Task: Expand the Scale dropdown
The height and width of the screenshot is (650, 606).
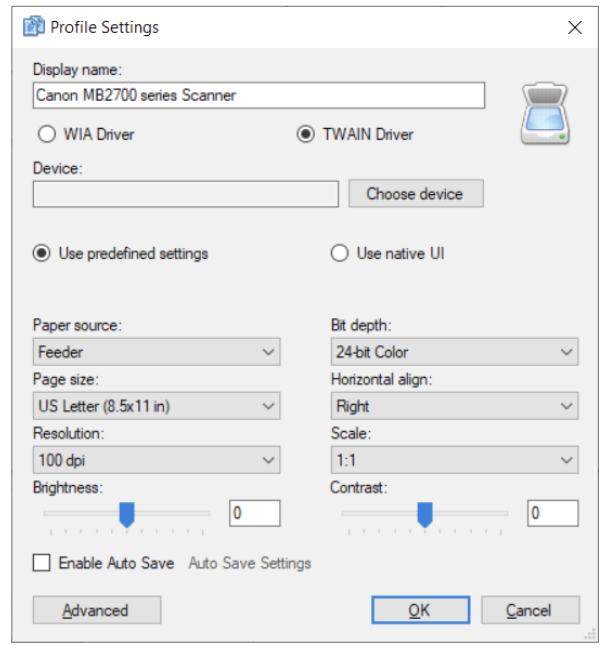Action: coord(454,460)
